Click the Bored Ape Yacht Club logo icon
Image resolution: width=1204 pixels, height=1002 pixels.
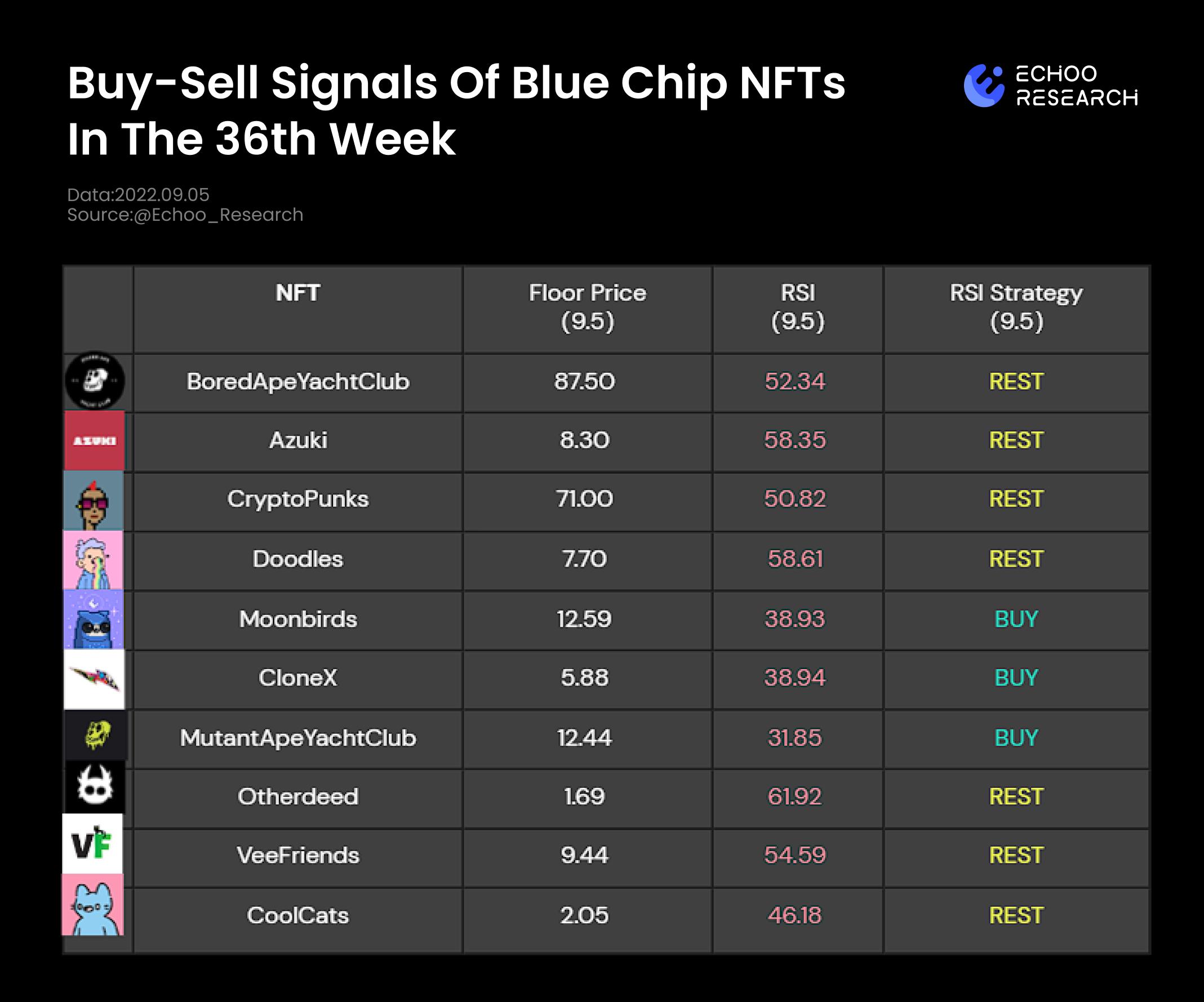tap(95, 381)
